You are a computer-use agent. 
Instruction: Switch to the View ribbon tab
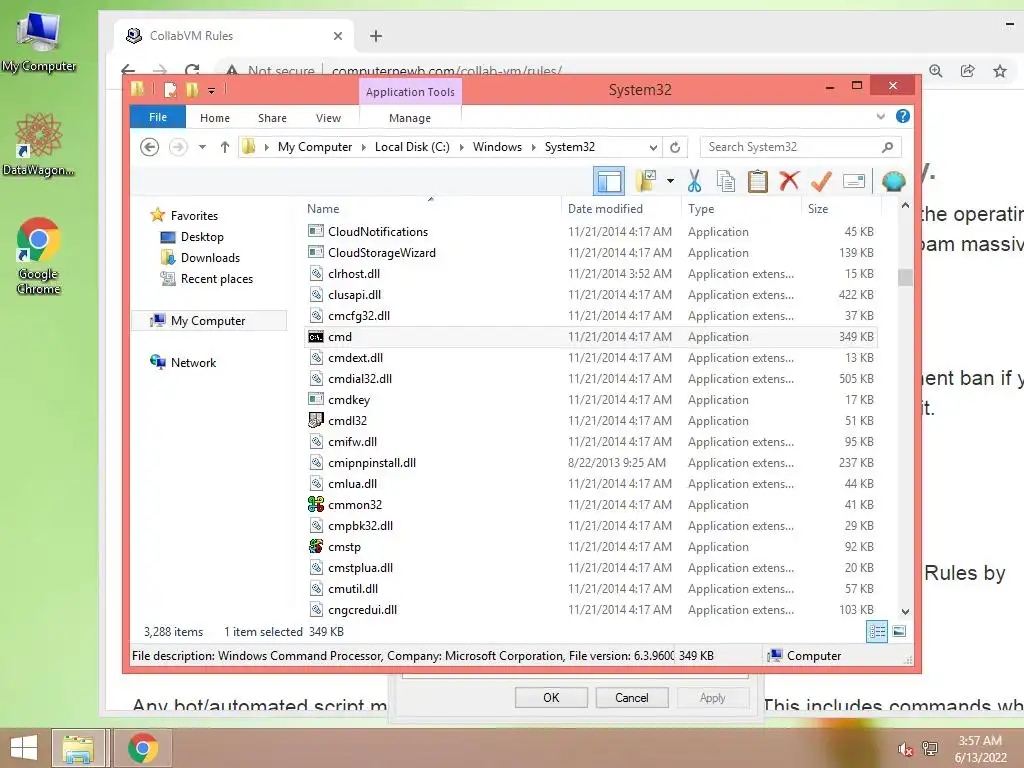click(x=328, y=118)
